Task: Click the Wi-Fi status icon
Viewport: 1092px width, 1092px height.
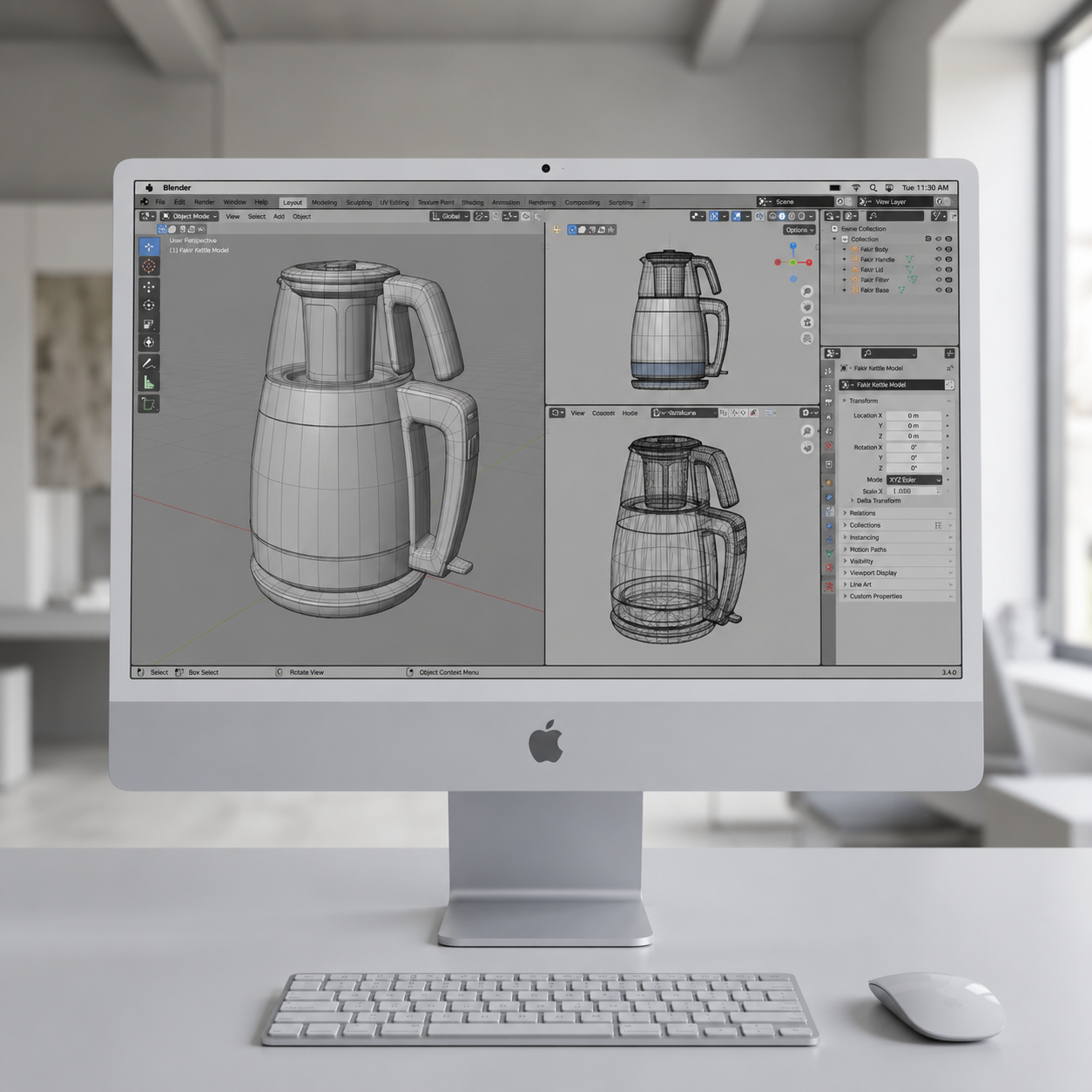Action: (x=856, y=187)
